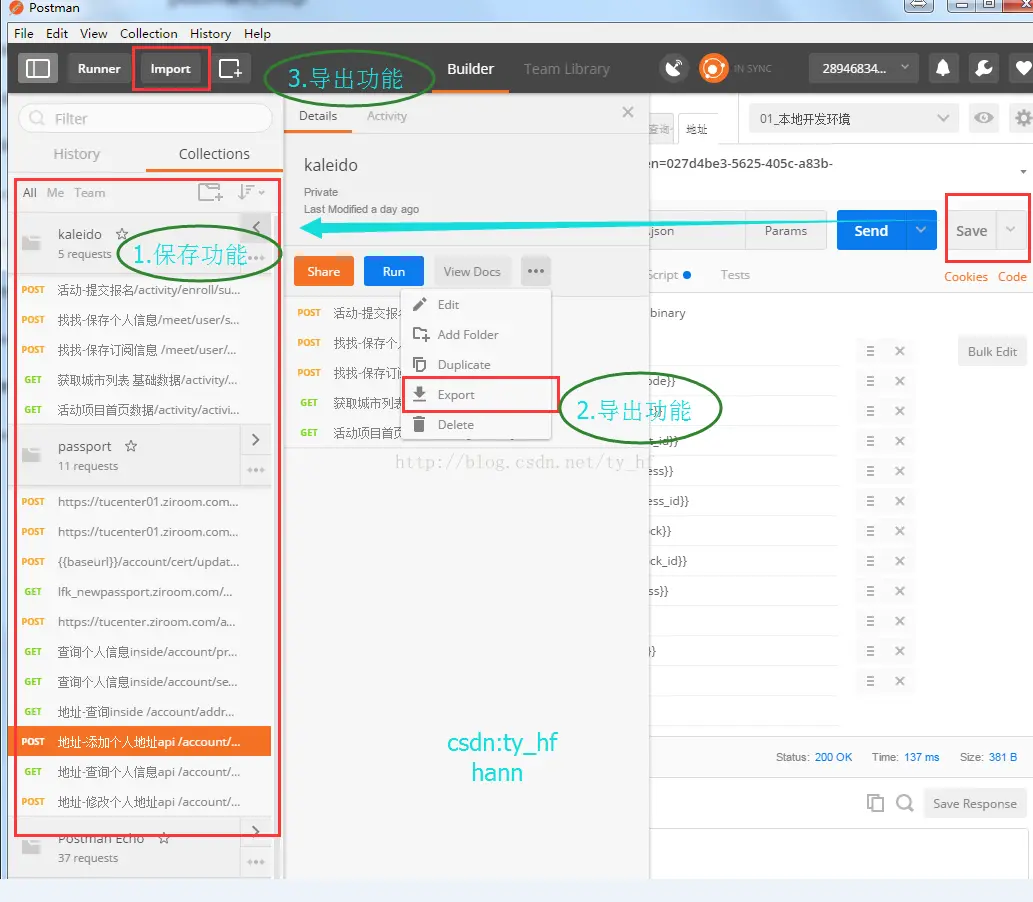
Task: Select the highlighted 地址-添加个人地址api request
Action: click(140, 741)
